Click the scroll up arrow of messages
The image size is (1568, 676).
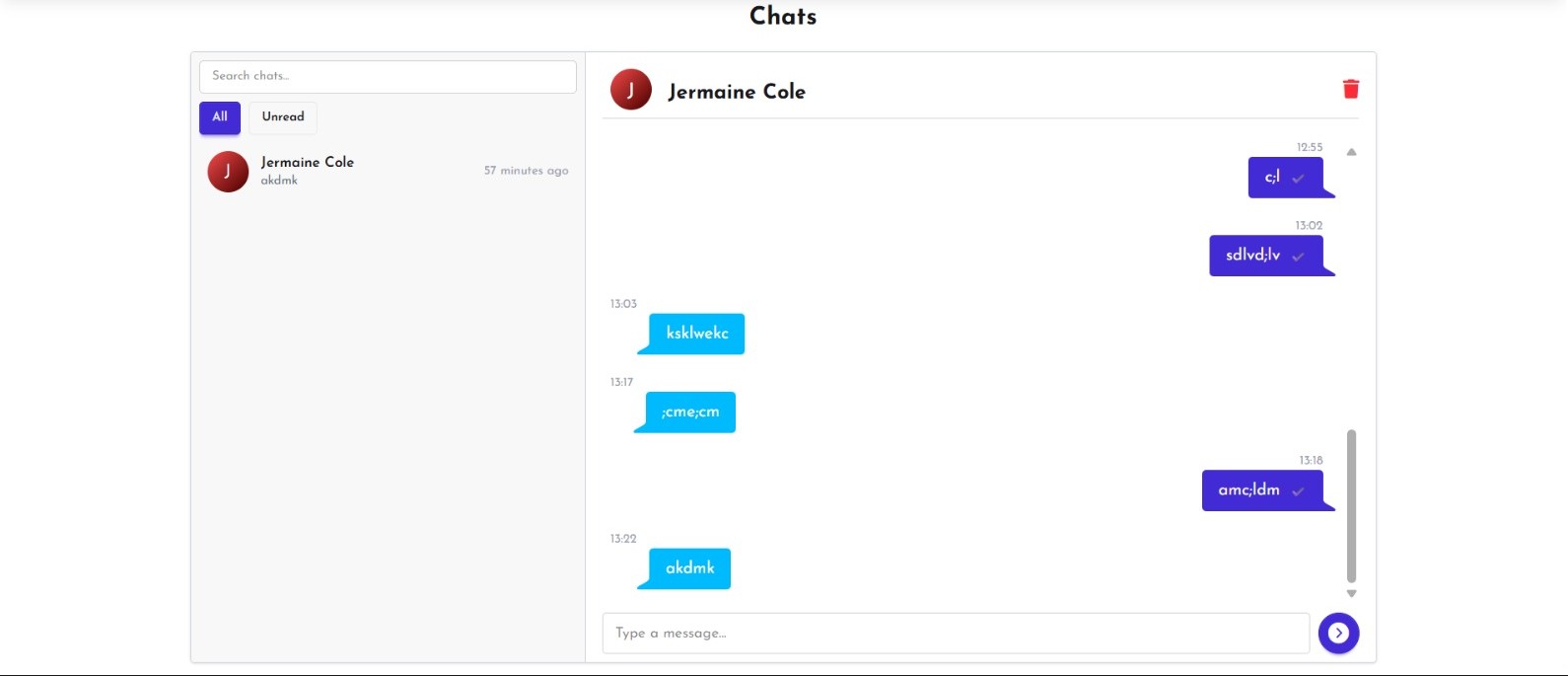pyautogui.click(x=1352, y=152)
